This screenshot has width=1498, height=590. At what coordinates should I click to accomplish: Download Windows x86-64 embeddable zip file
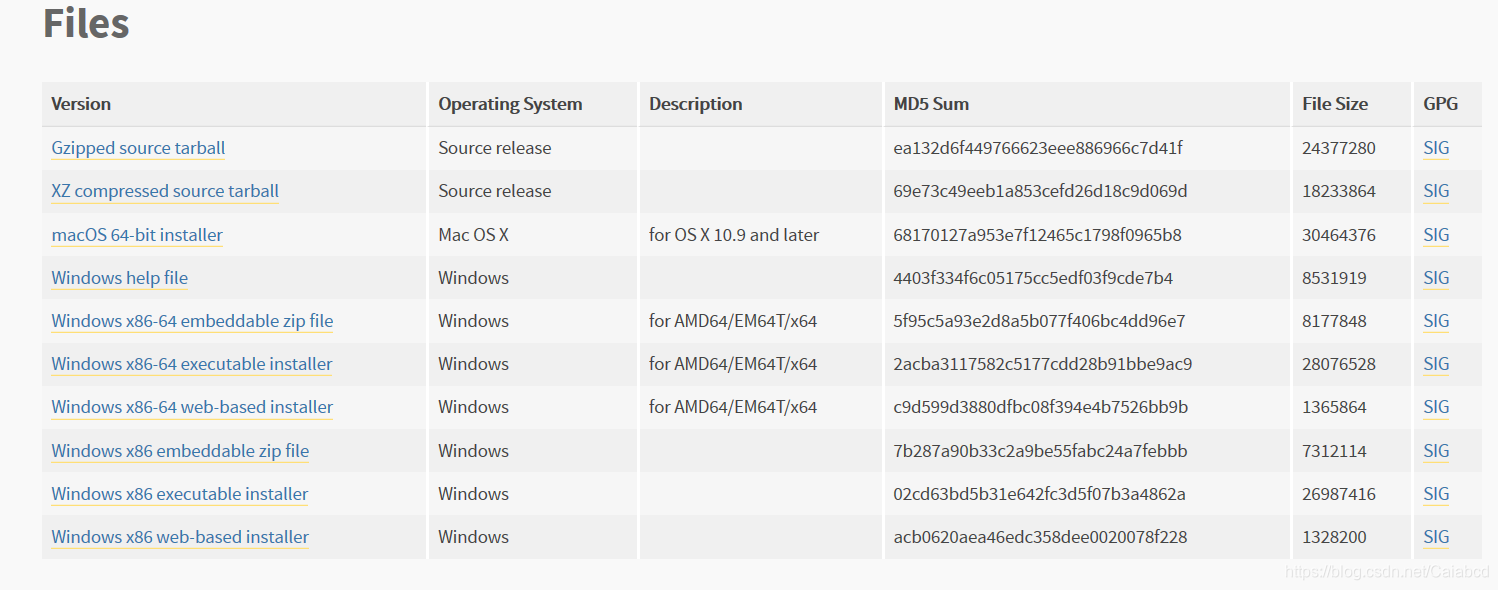coord(192,321)
